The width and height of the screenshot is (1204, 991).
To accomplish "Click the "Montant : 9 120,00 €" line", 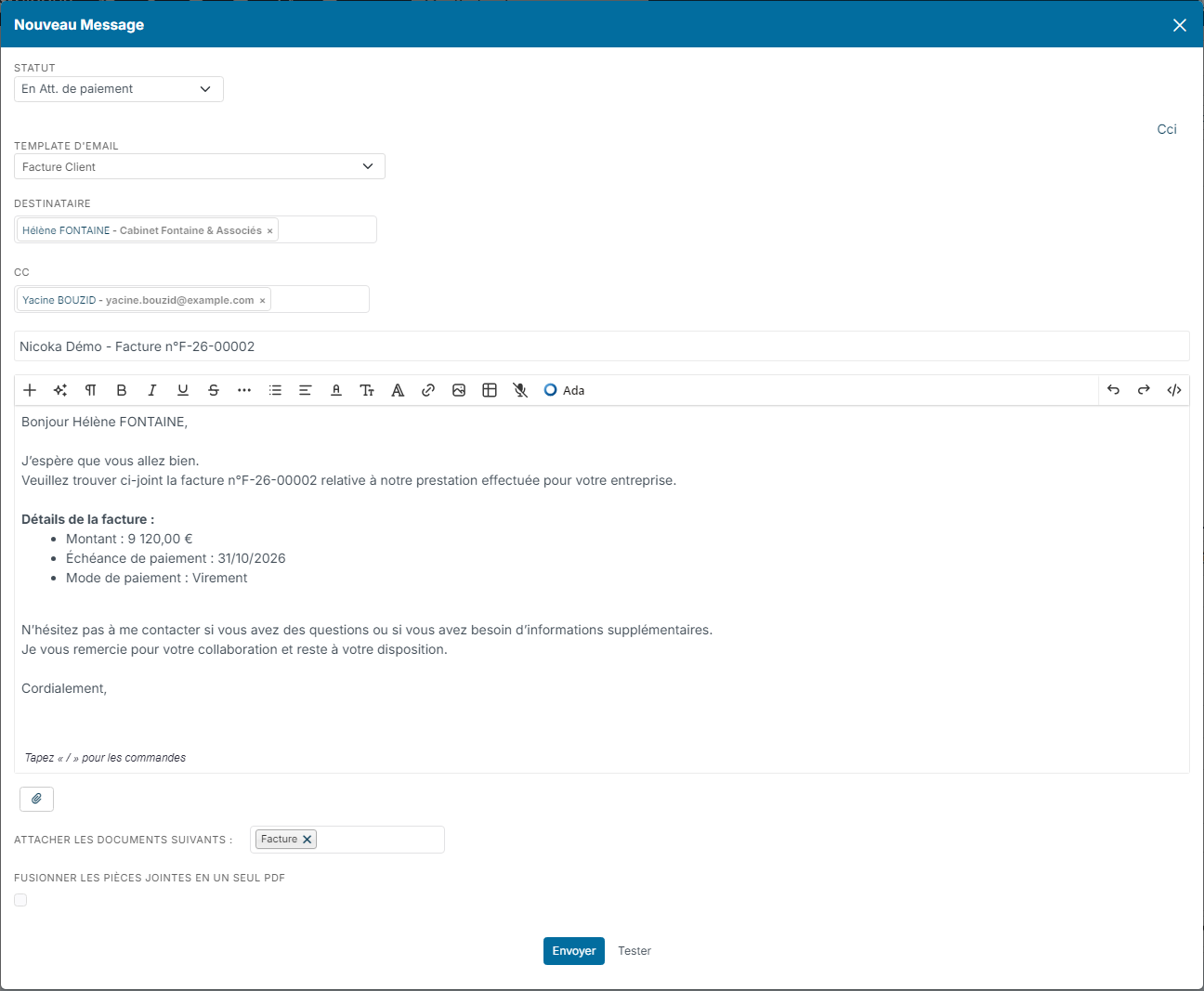I will click(129, 539).
